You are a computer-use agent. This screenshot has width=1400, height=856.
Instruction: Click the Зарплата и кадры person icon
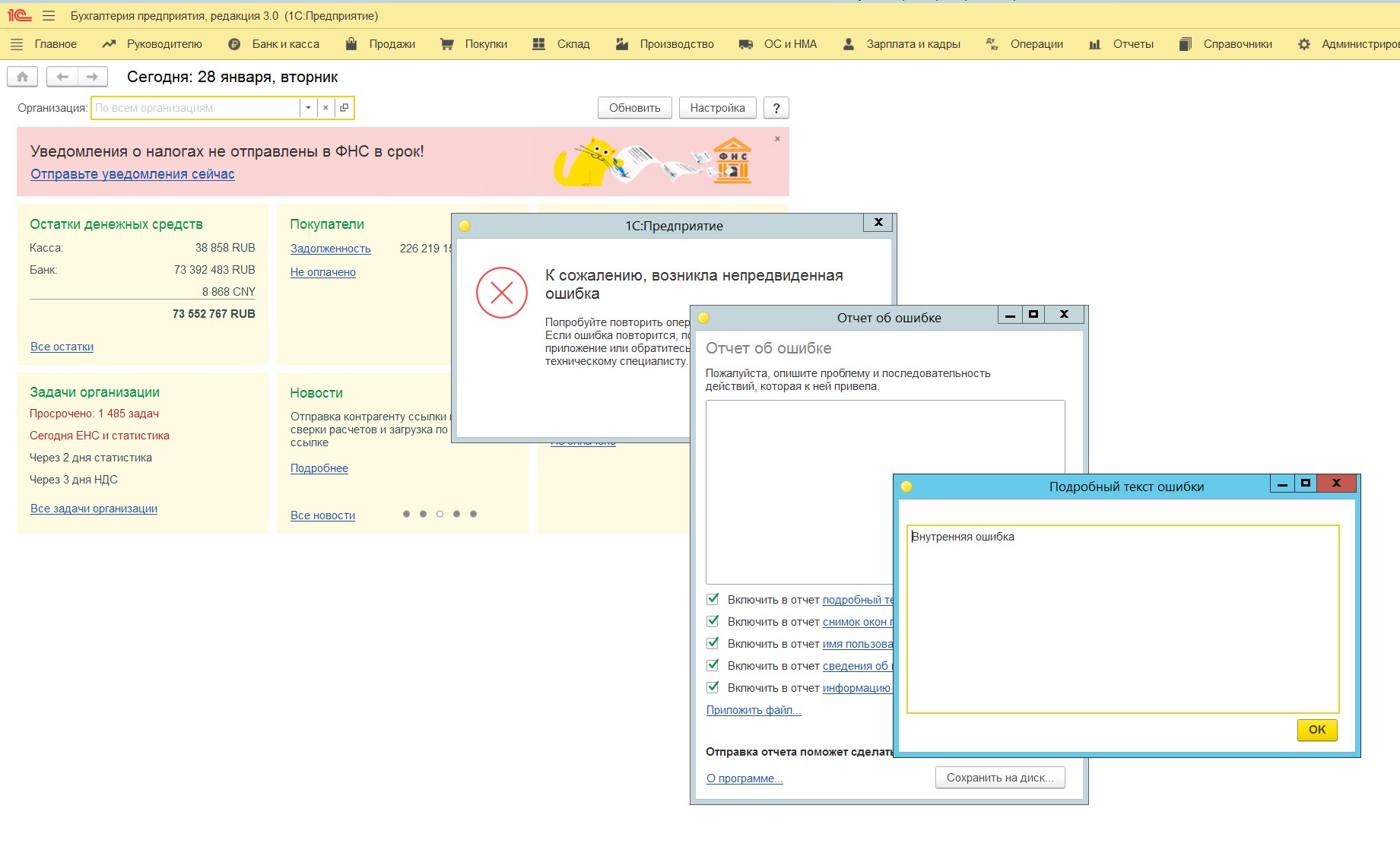point(849,44)
